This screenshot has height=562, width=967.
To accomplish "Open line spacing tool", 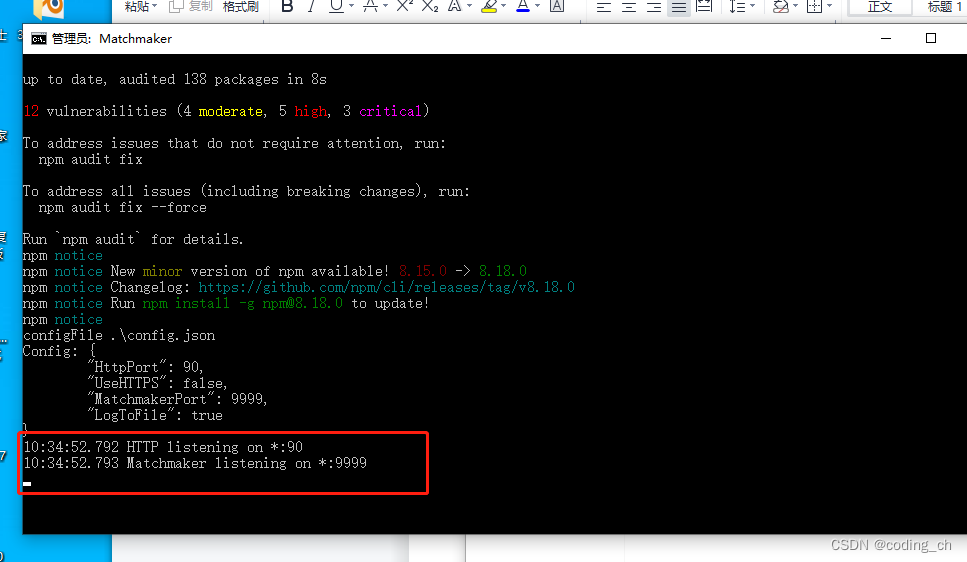I will point(737,7).
